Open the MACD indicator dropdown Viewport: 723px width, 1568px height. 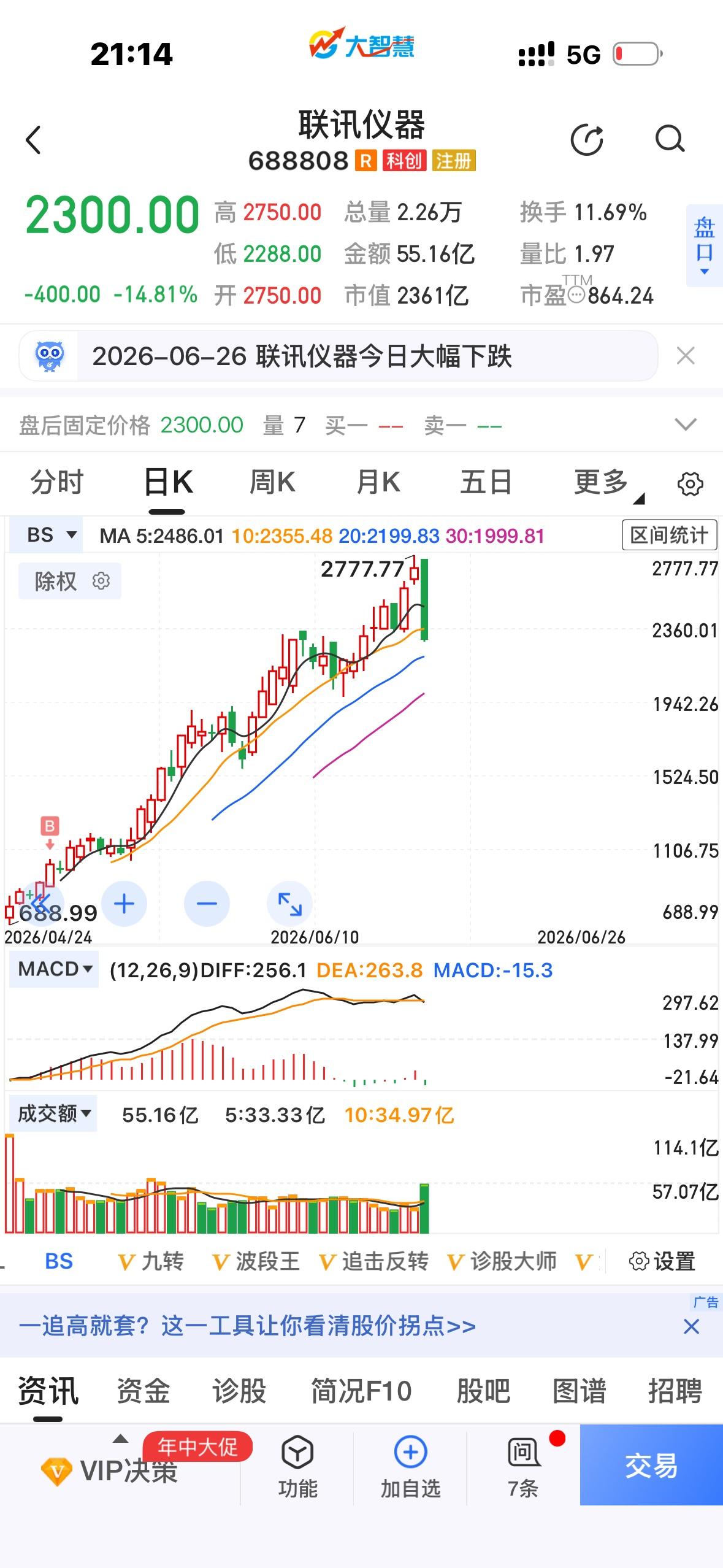(54, 969)
